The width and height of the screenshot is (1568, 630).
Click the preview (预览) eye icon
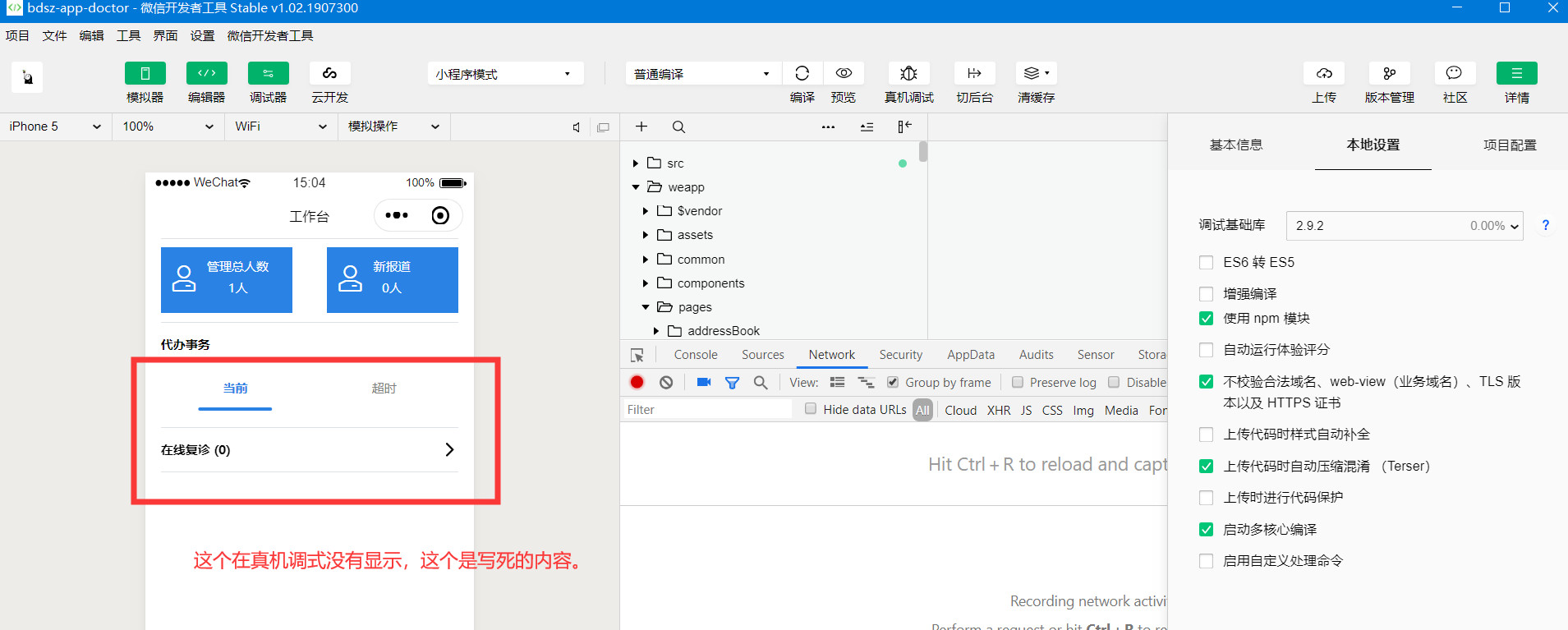click(844, 73)
